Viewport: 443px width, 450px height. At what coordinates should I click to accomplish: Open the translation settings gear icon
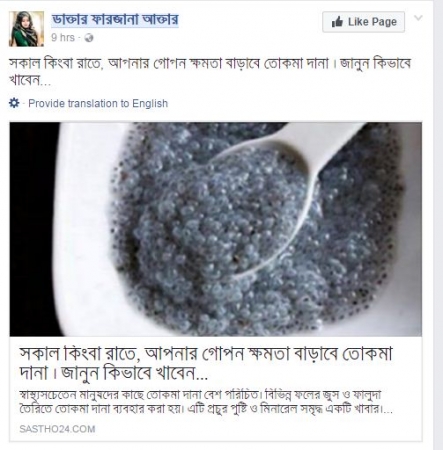[14, 103]
